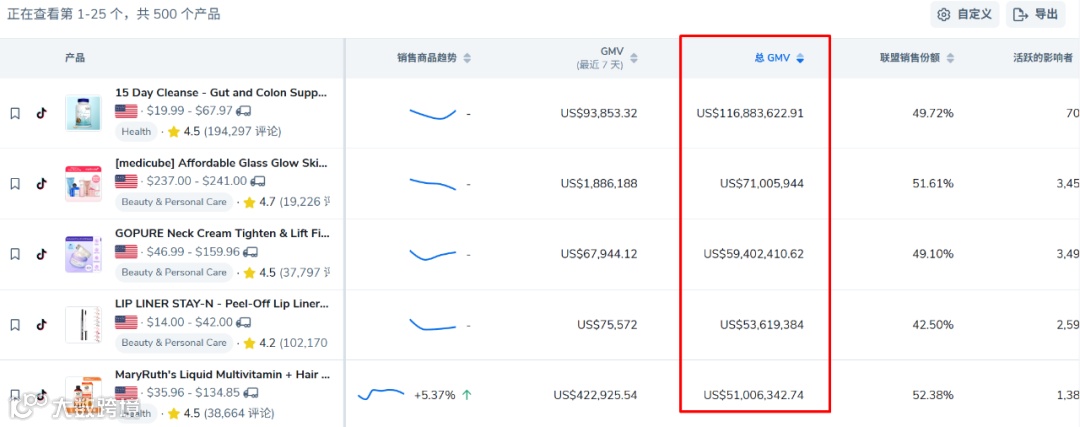Bookmark the 15 Day Cleanse product

14,114
